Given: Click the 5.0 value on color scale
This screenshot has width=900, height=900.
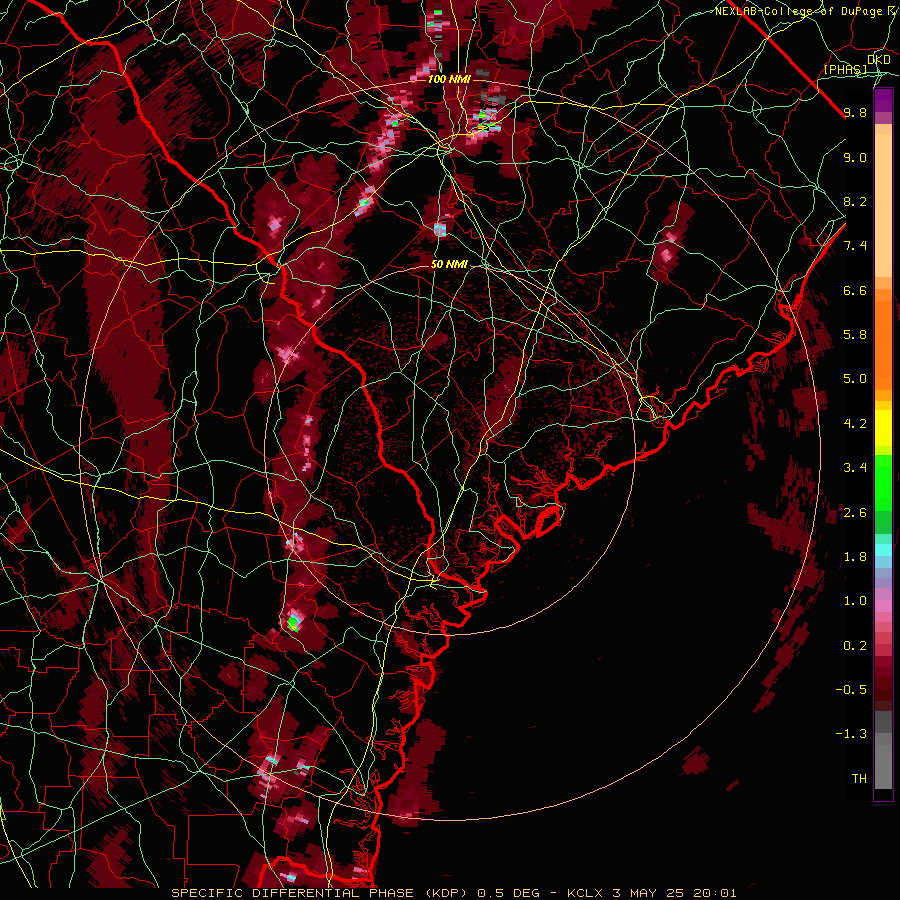Looking at the screenshot, I should (x=855, y=379).
